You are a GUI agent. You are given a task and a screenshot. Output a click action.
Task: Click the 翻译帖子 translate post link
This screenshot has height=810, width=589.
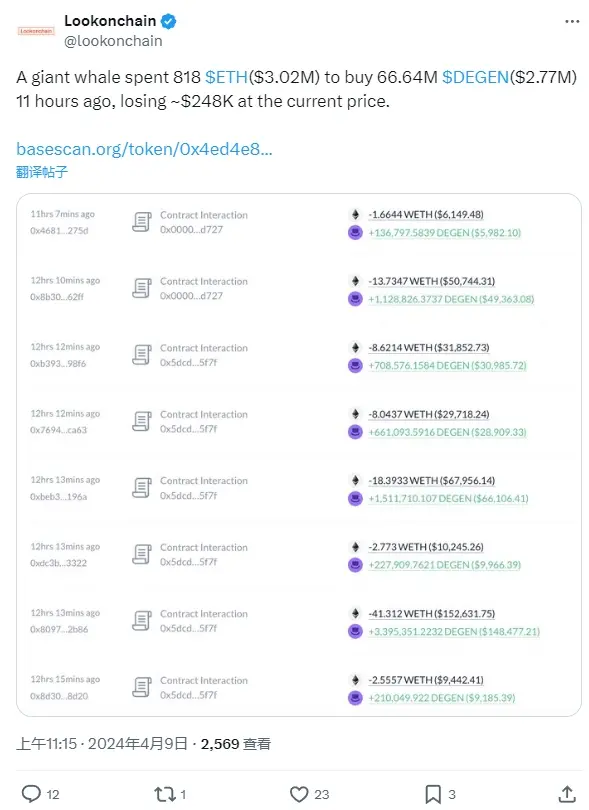click(x=42, y=172)
